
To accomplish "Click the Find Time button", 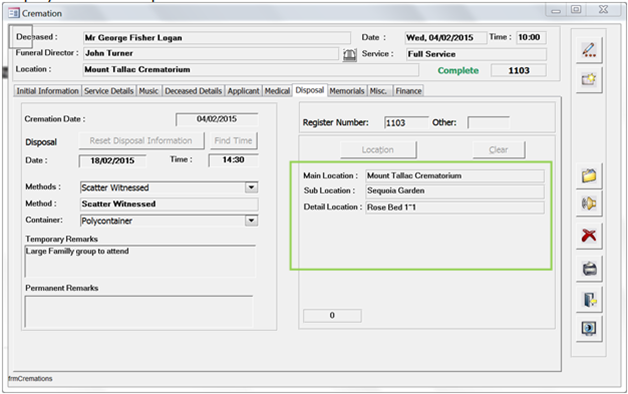I will tap(233, 141).
